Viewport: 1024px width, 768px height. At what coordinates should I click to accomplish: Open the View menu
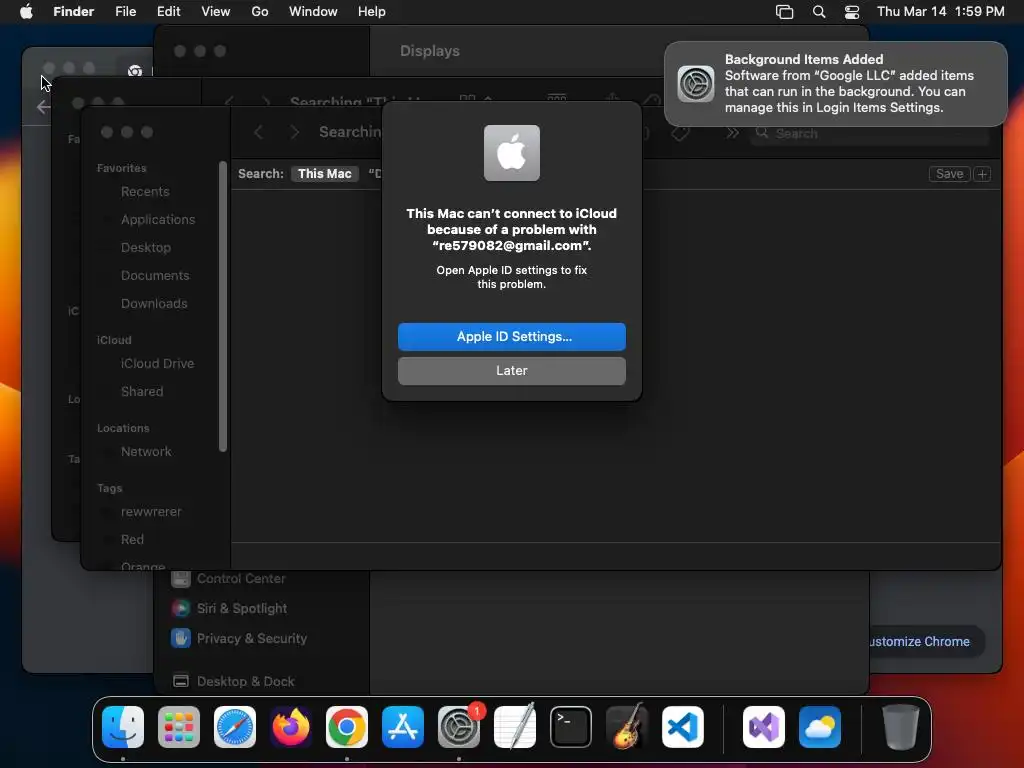coord(216,11)
